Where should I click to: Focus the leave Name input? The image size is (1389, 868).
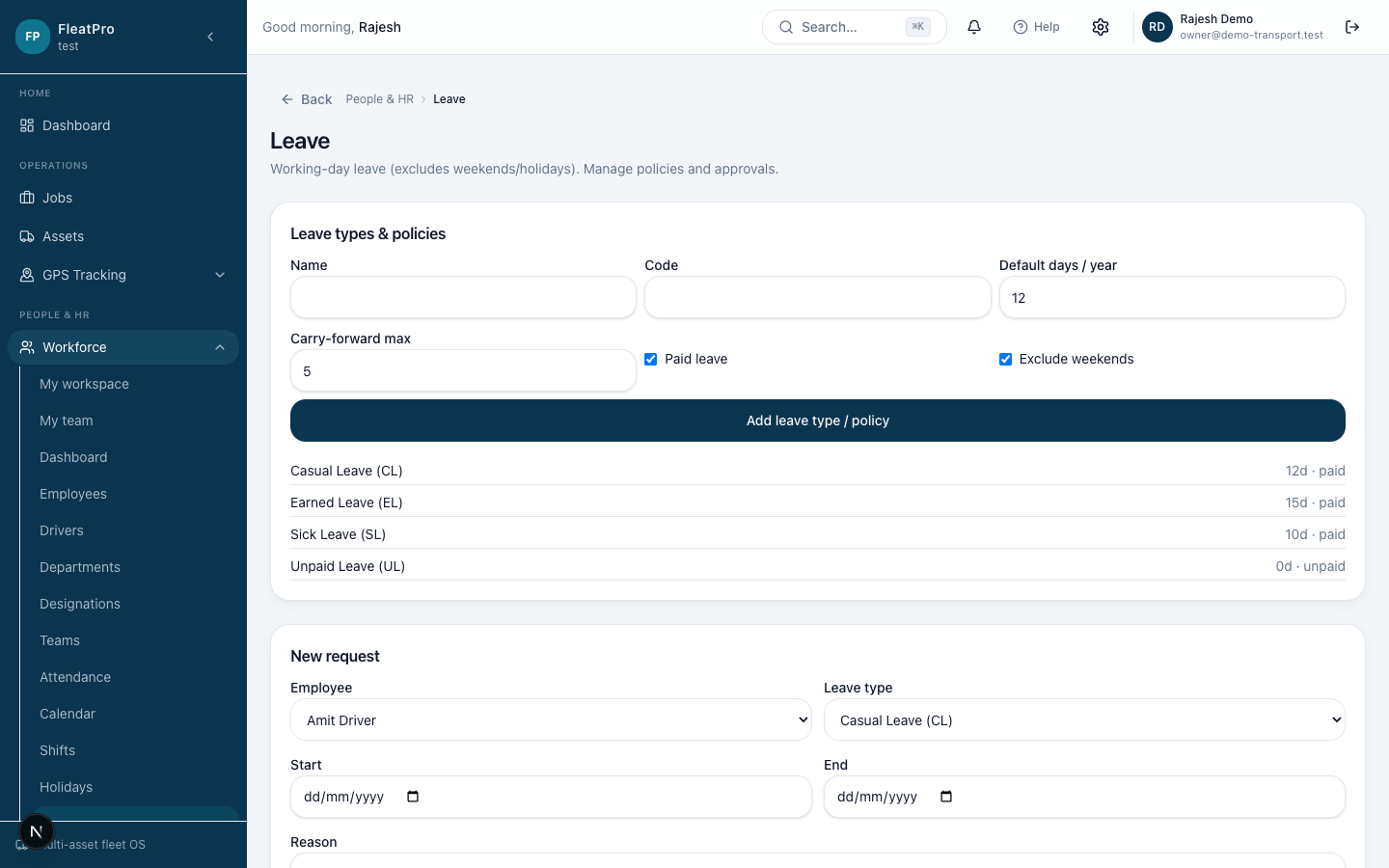coord(463,297)
